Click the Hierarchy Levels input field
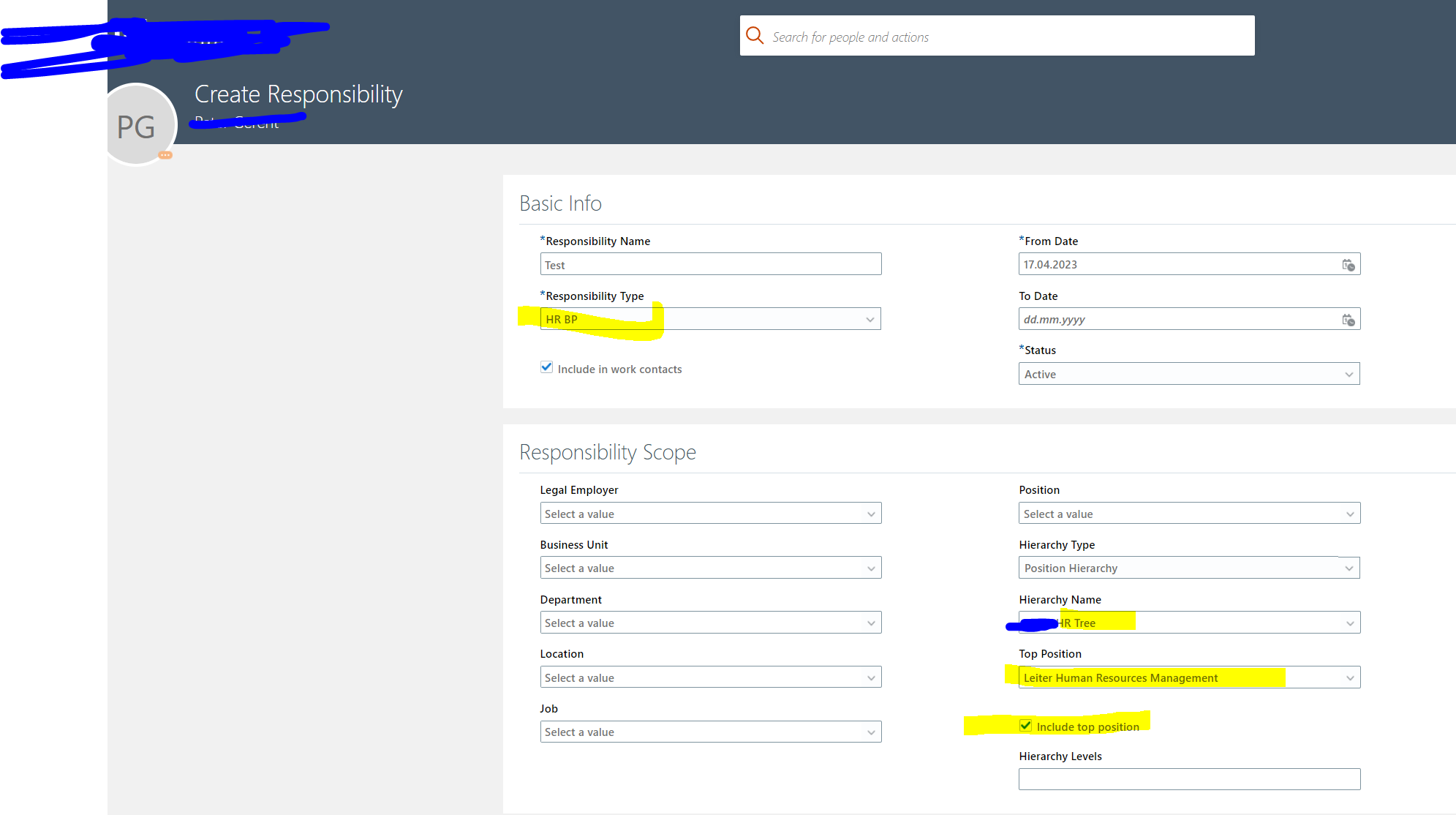 pyautogui.click(x=1189, y=778)
